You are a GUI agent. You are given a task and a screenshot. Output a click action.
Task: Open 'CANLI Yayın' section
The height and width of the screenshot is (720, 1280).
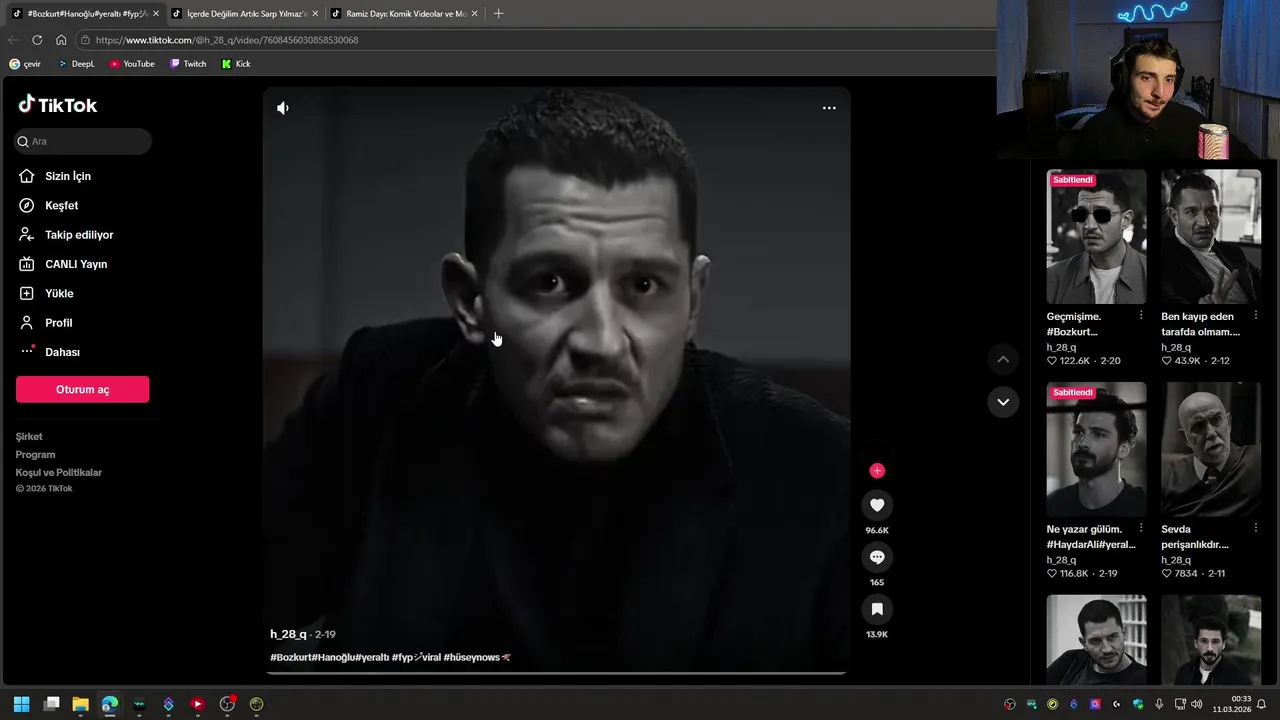point(76,264)
